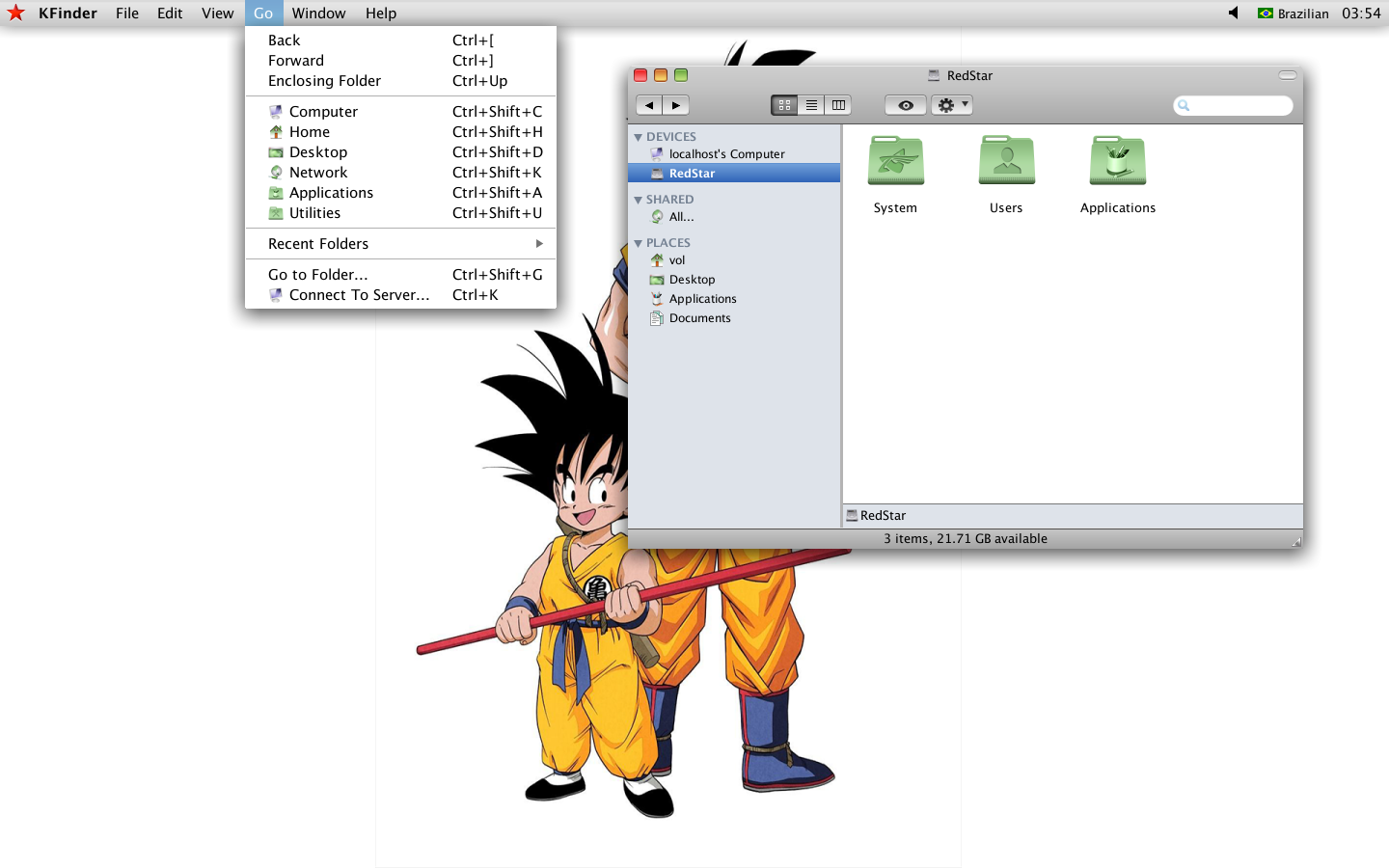
Task: Choose Forward in Go menu
Action: coord(400,61)
